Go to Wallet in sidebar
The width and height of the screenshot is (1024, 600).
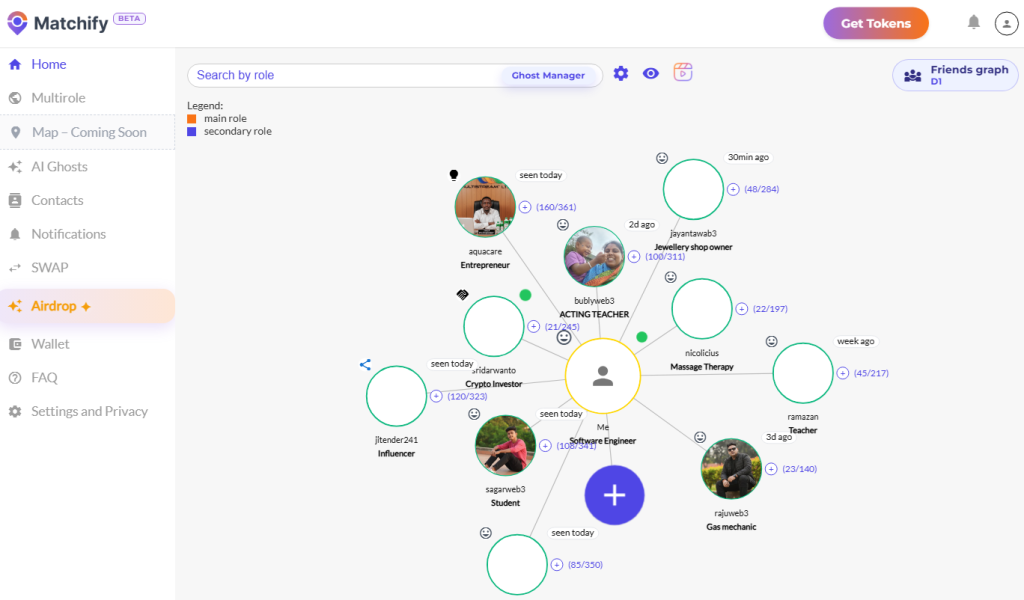coord(50,344)
